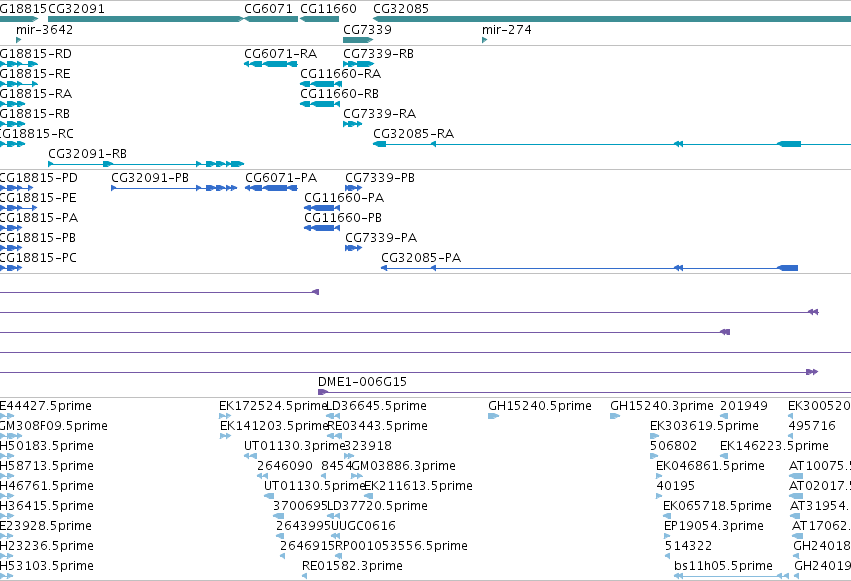Screen dimensions: 851x581
Task: Select the CG7339 gene label
Action: click(367, 29)
